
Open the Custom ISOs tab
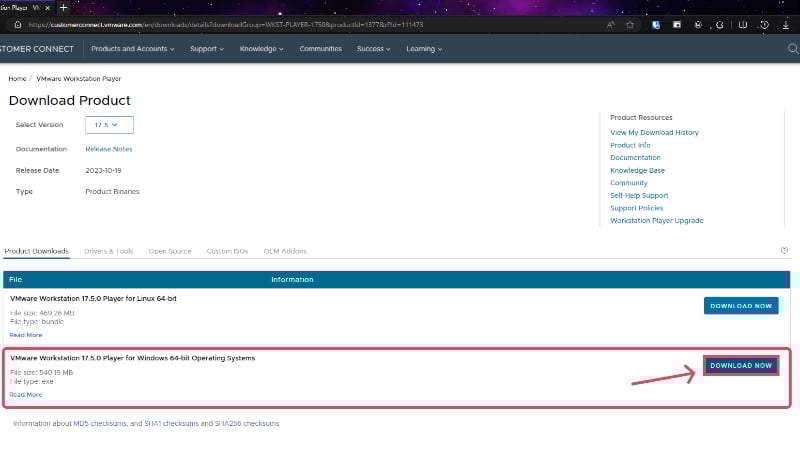click(x=227, y=251)
